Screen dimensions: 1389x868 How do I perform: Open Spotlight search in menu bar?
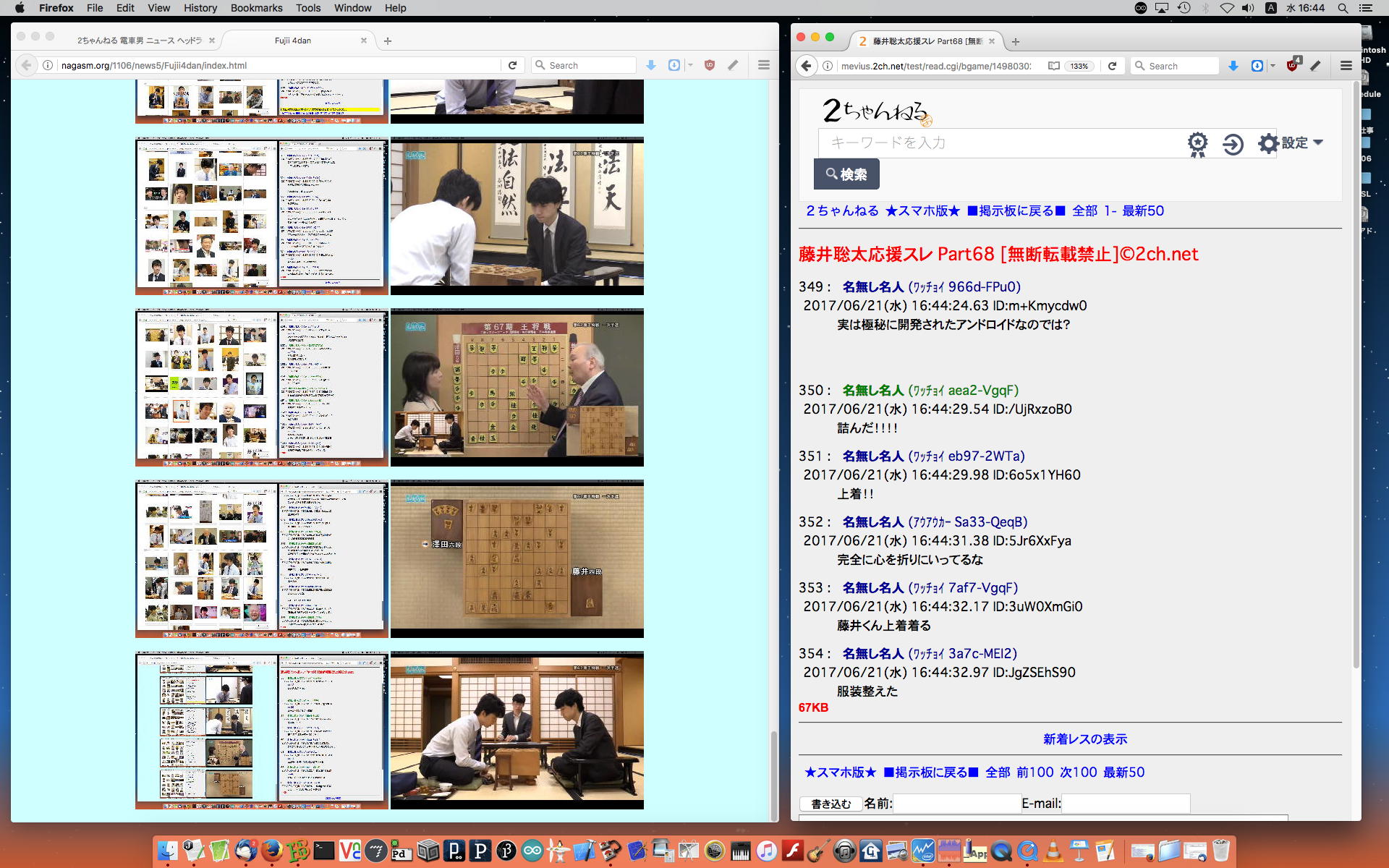point(1343,8)
